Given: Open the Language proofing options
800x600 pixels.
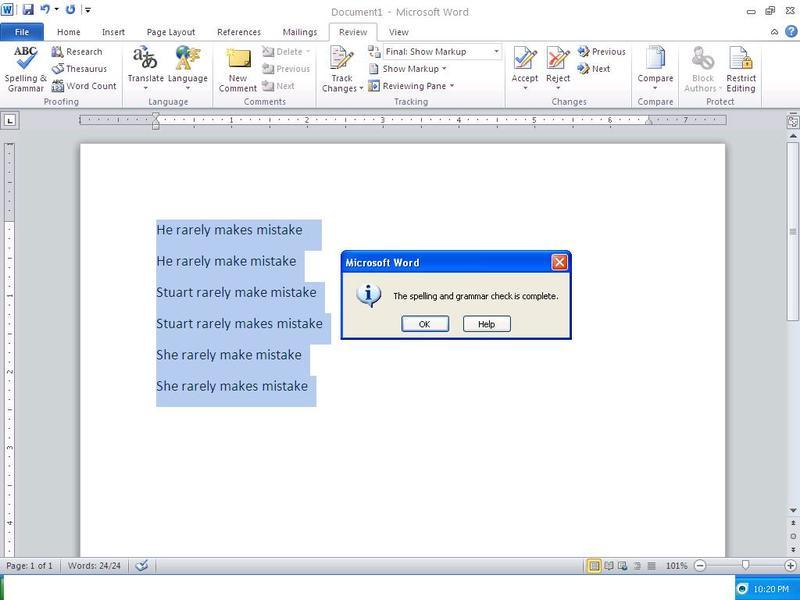Looking at the screenshot, I should tap(187, 69).
